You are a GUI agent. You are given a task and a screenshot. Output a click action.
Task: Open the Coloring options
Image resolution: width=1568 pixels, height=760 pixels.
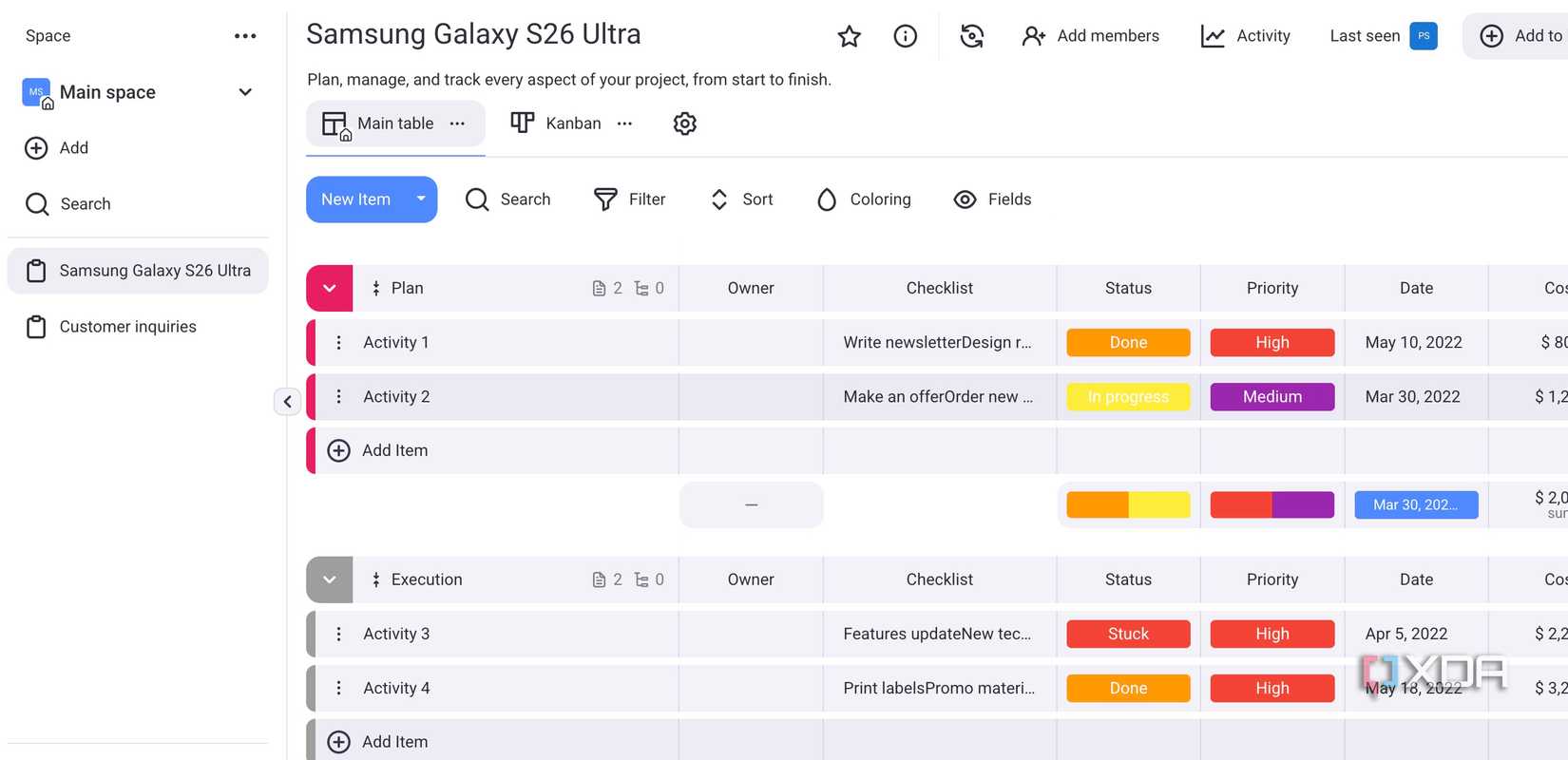point(864,199)
